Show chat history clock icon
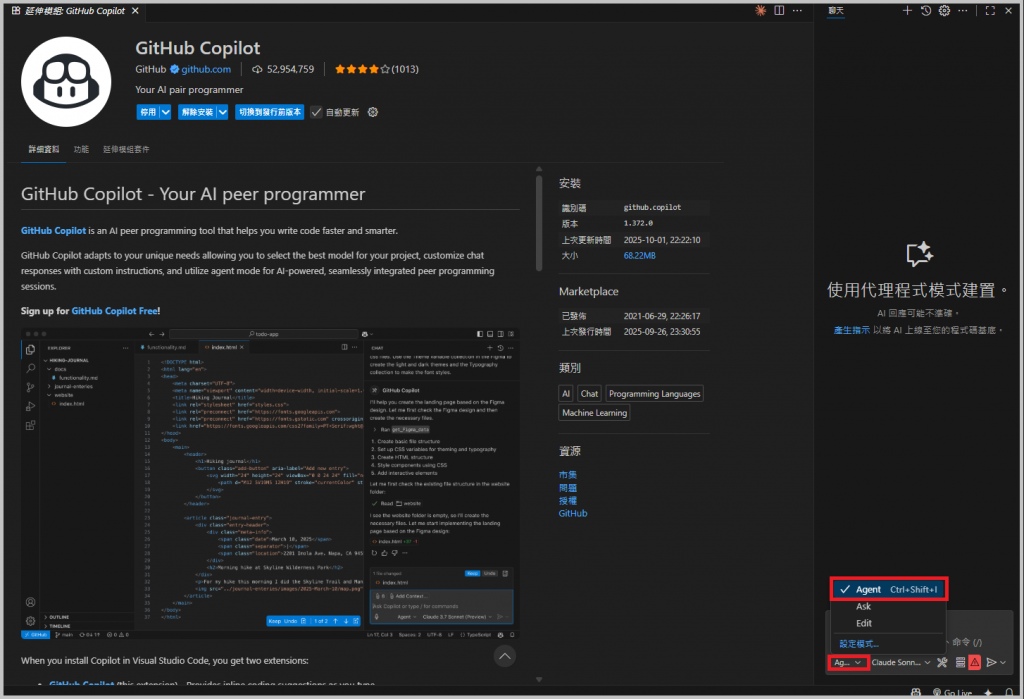 (x=925, y=10)
